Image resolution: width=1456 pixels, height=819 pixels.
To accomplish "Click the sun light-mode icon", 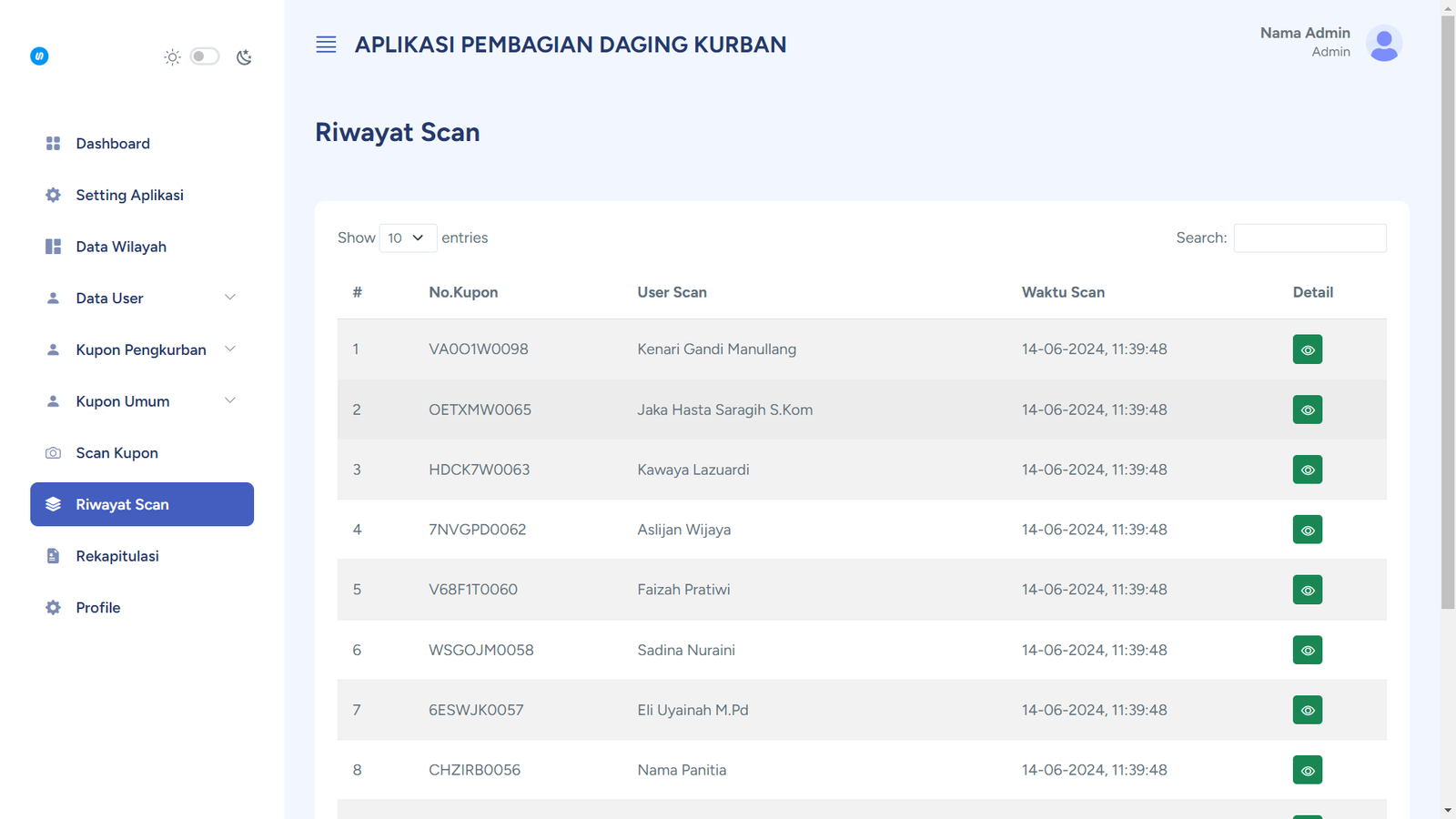I will (x=172, y=57).
